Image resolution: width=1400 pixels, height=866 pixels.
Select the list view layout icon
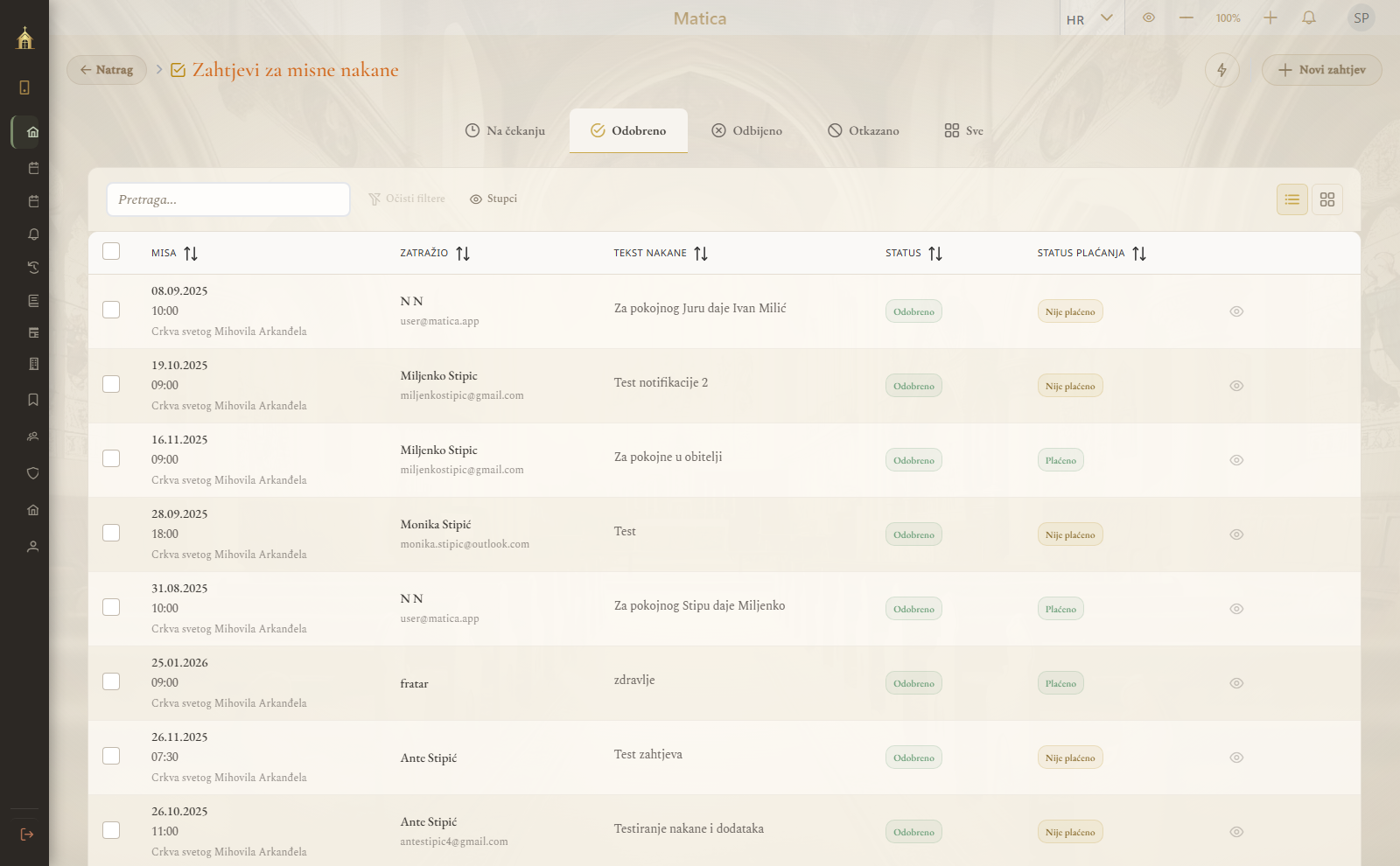point(1291,199)
